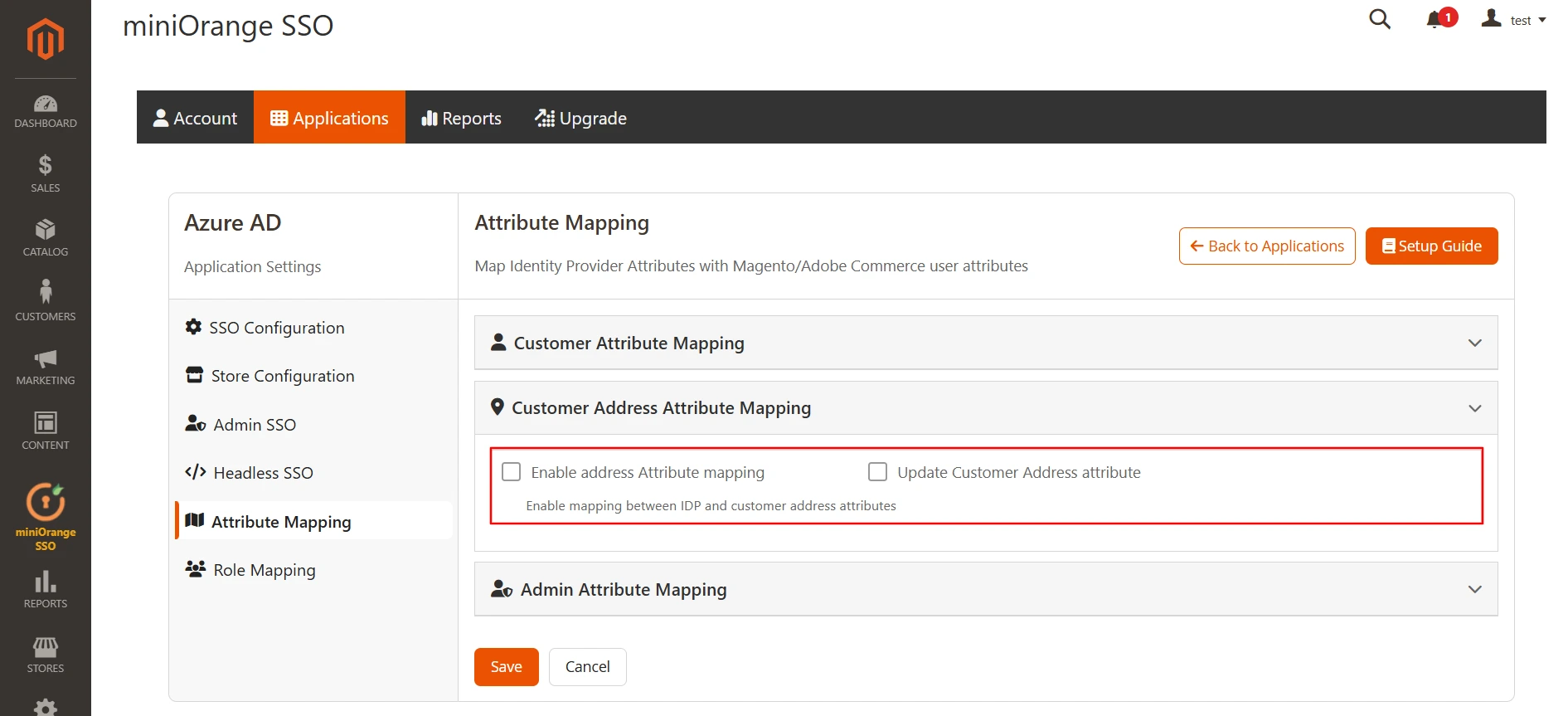Check Update Customer Address attribute

tap(877, 472)
